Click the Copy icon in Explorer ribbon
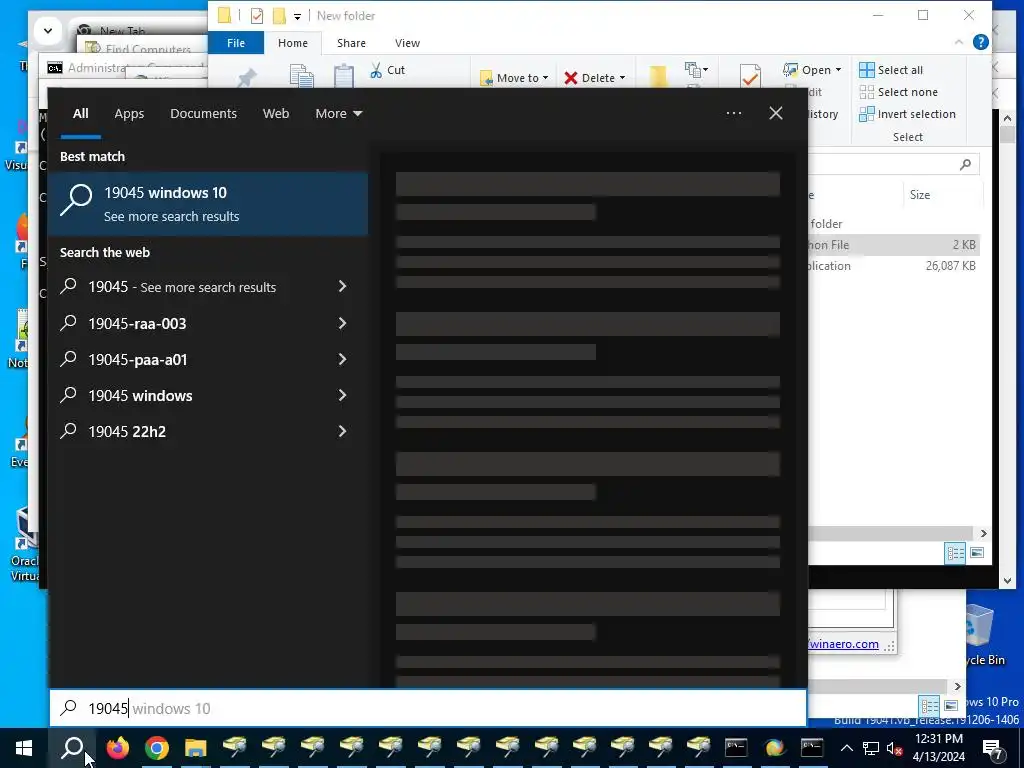Viewport: 1024px width, 768px height. coord(301,76)
